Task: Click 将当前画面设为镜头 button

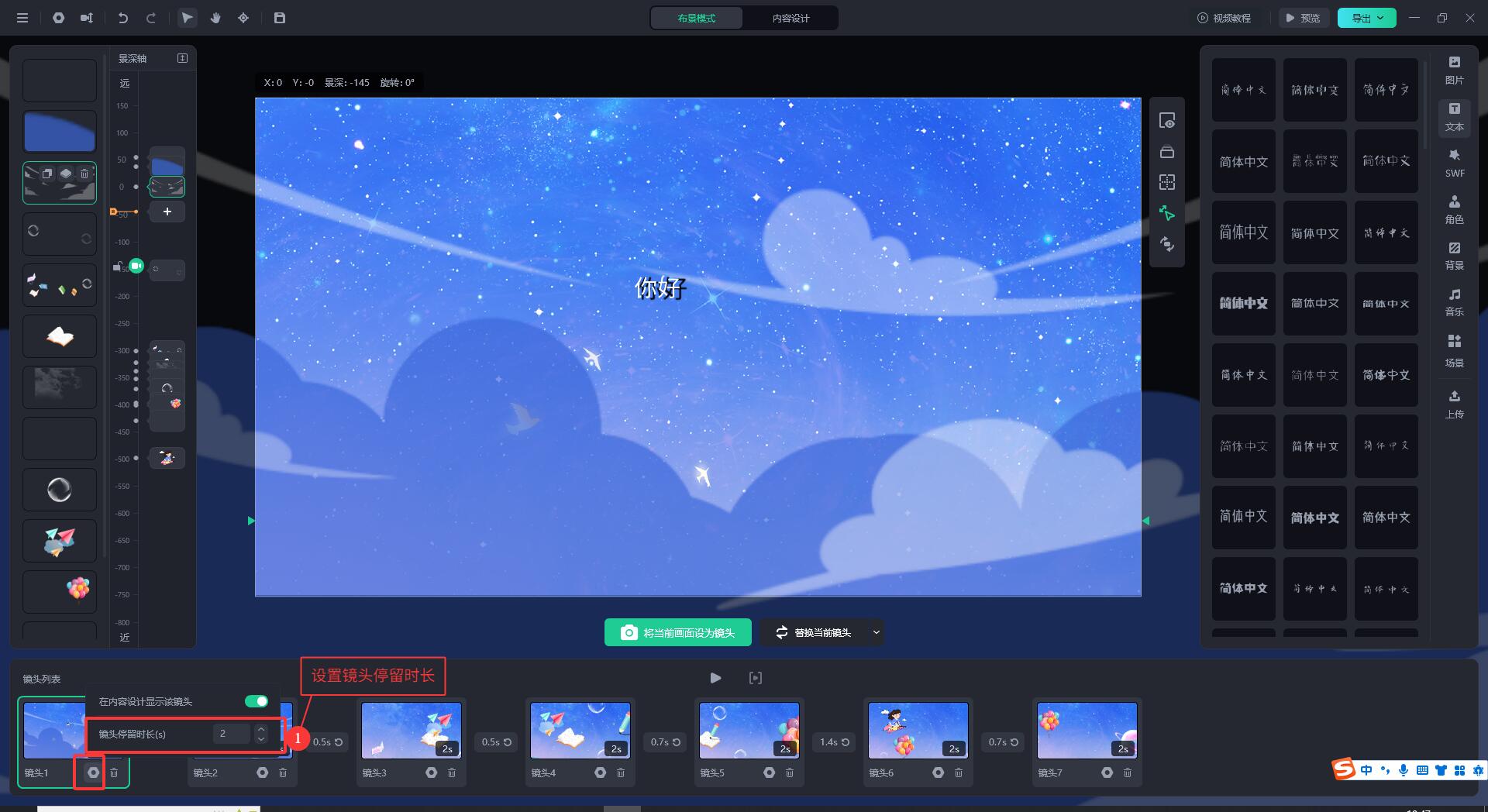Action: click(x=678, y=632)
